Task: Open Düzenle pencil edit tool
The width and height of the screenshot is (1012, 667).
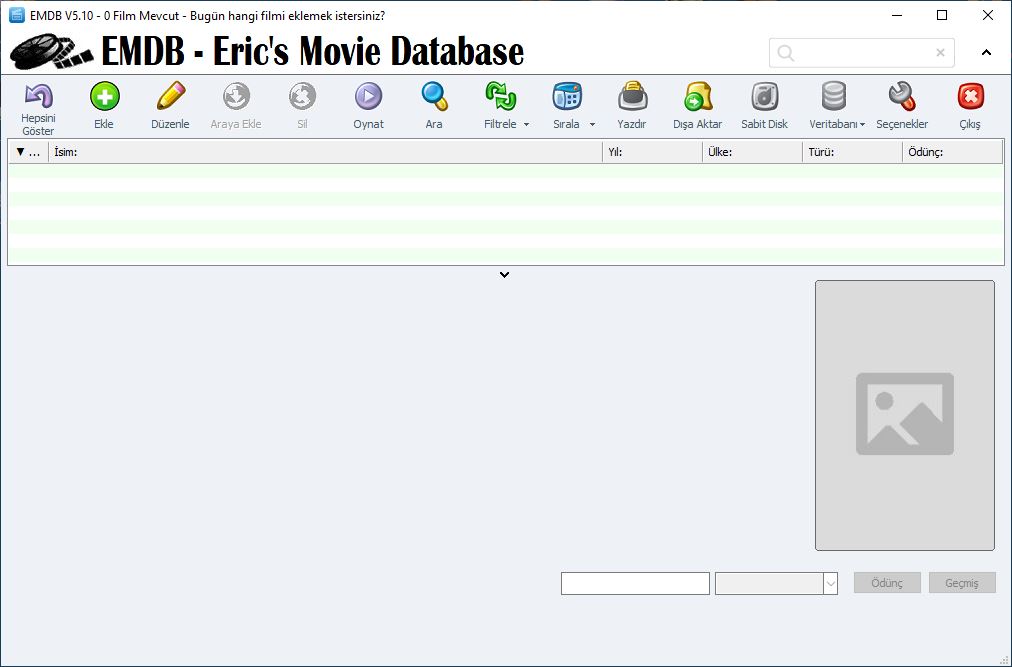Action: (170, 96)
